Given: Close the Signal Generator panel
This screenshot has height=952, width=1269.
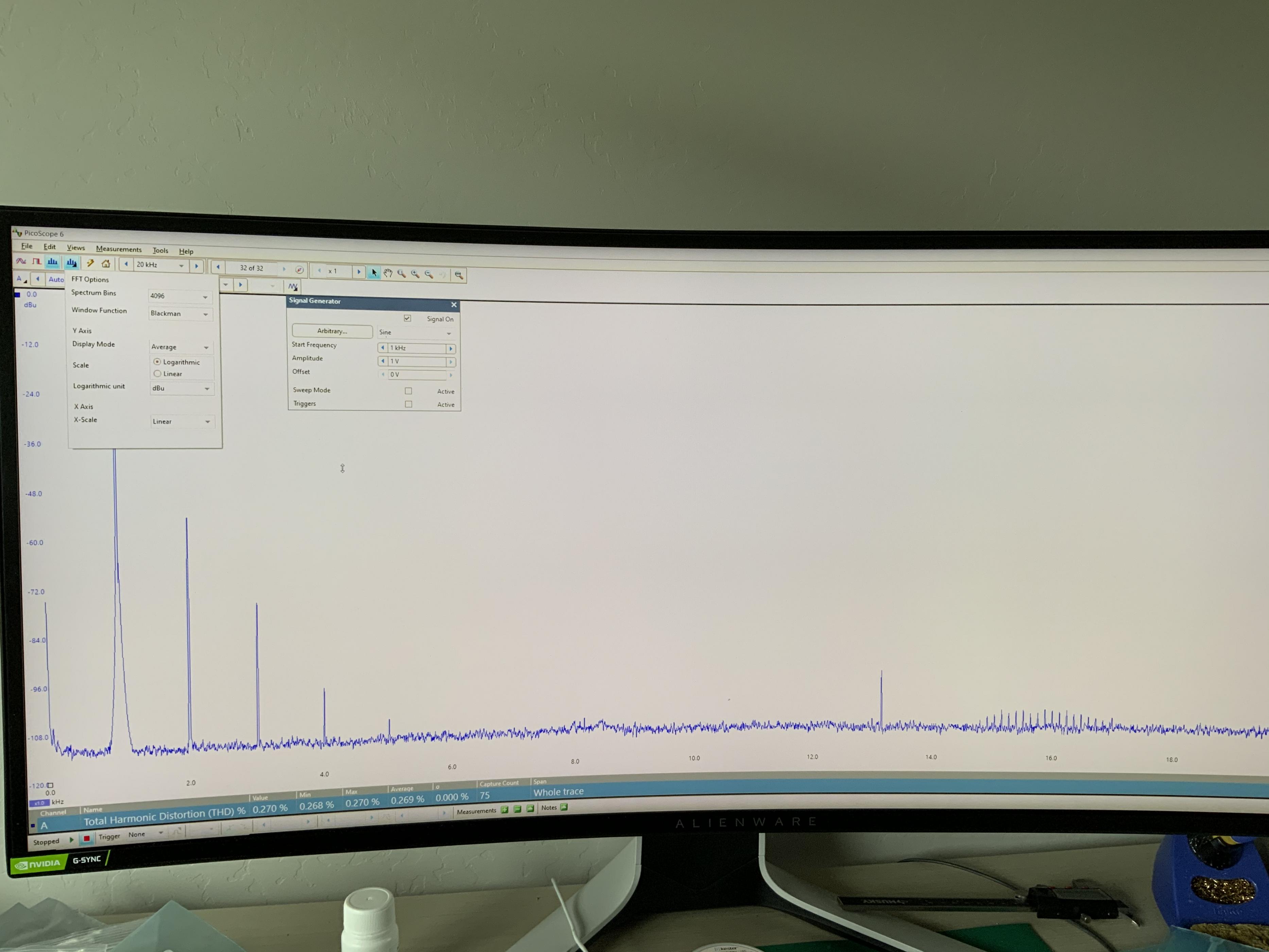Looking at the screenshot, I should click(454, 305).
